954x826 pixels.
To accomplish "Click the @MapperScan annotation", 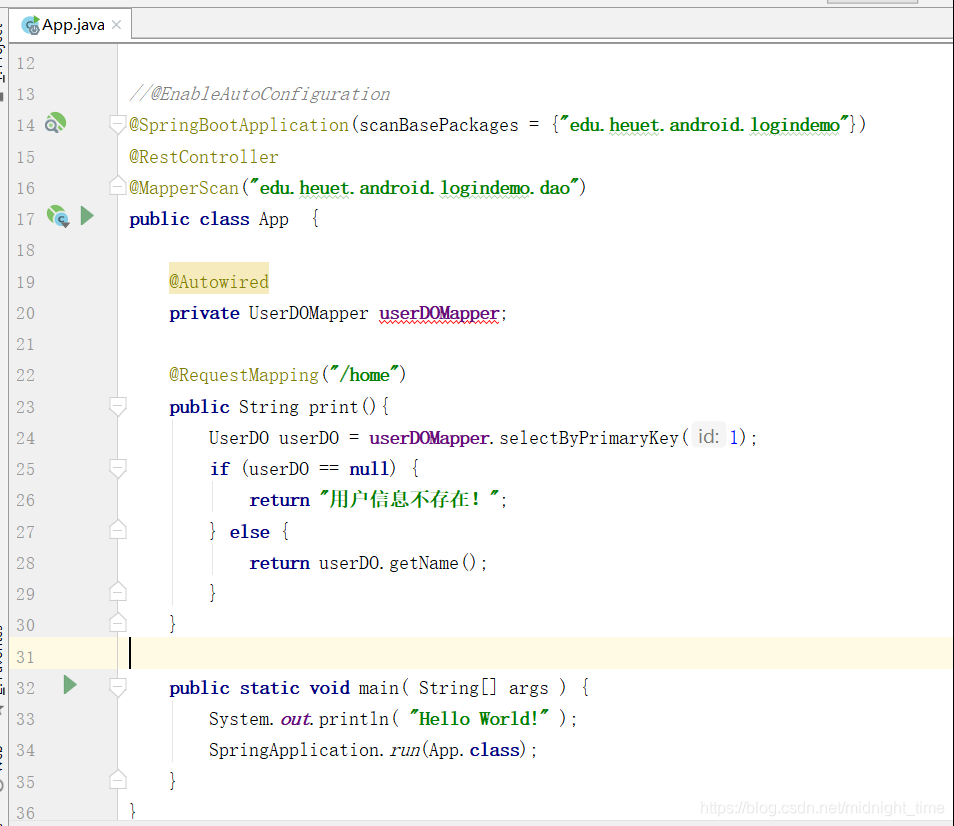I will [184, 188].
